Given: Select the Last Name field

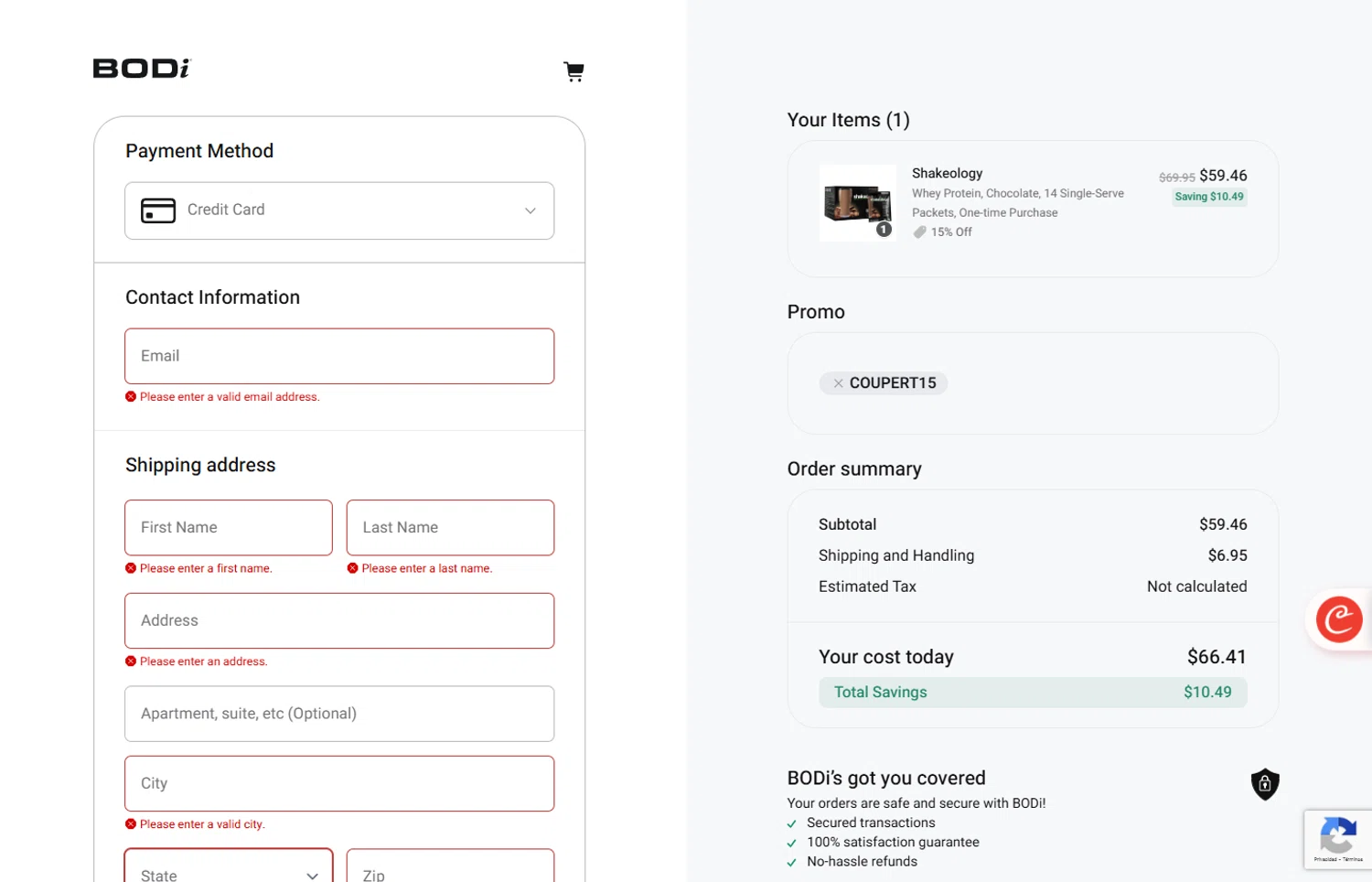Looking at the screenshot, I should (x=450, y=527).
